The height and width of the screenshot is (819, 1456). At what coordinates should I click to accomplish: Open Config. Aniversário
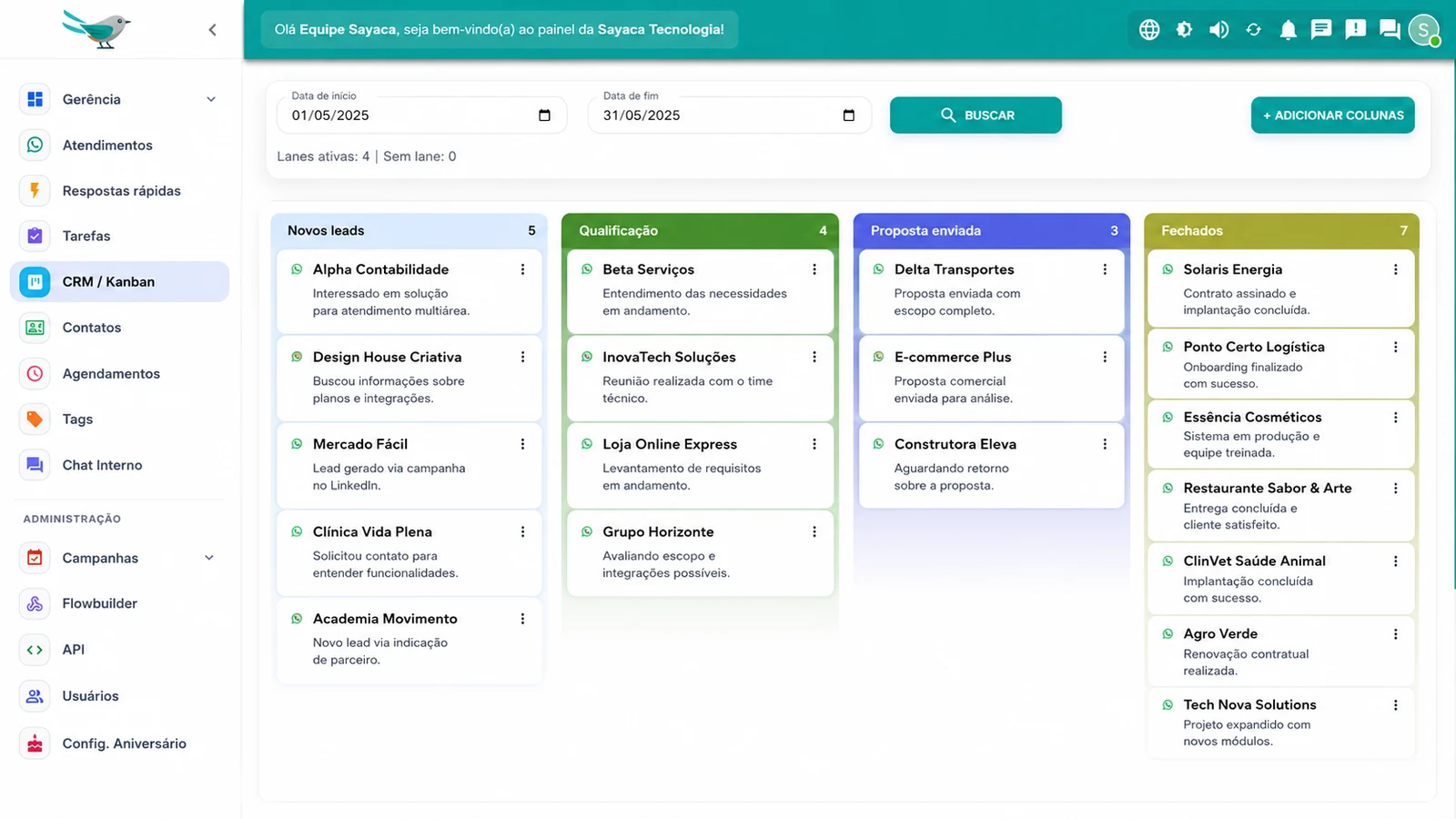119,743
